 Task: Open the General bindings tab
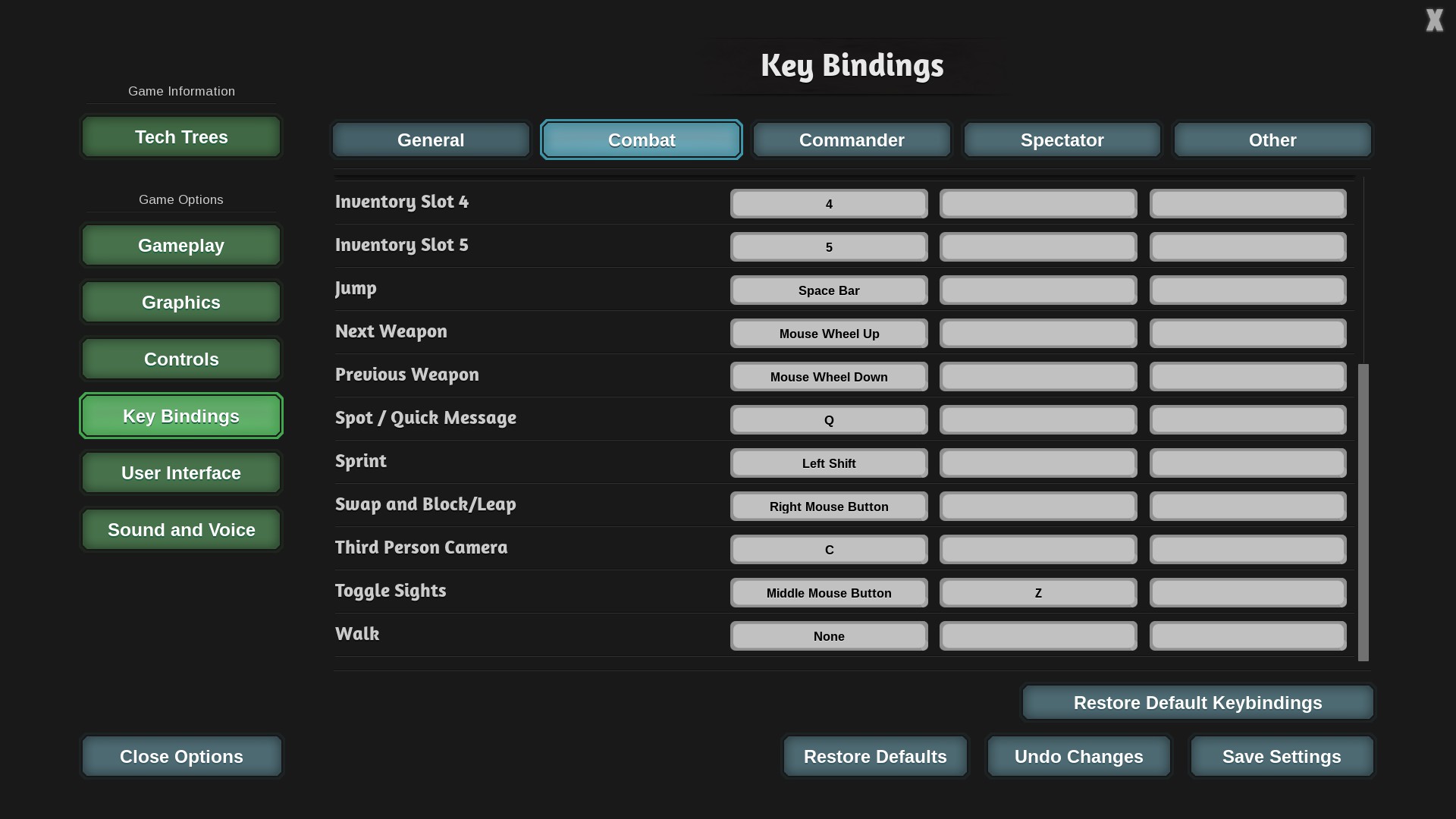click(431, 140)
